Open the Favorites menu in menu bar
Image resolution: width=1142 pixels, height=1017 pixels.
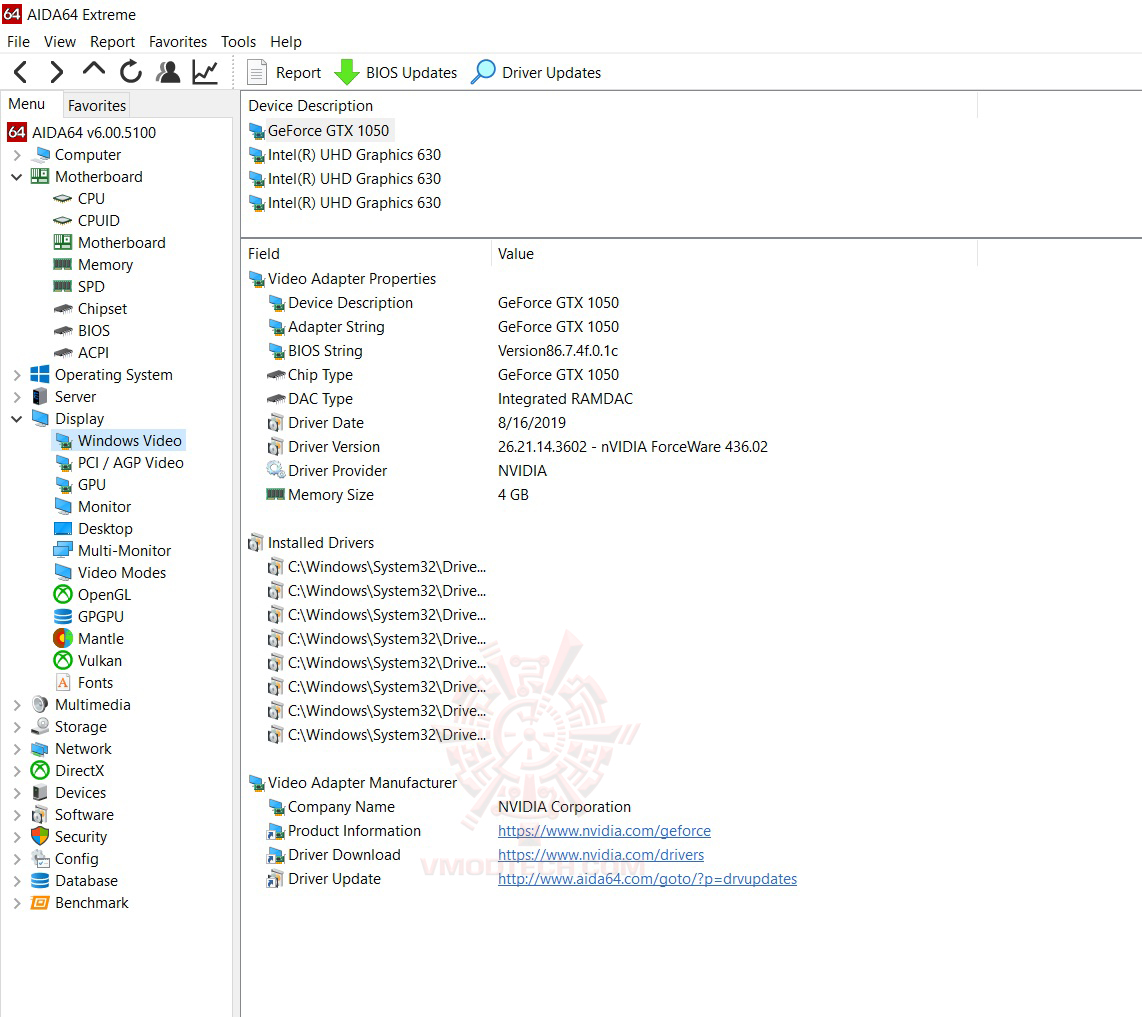(178, 42)
